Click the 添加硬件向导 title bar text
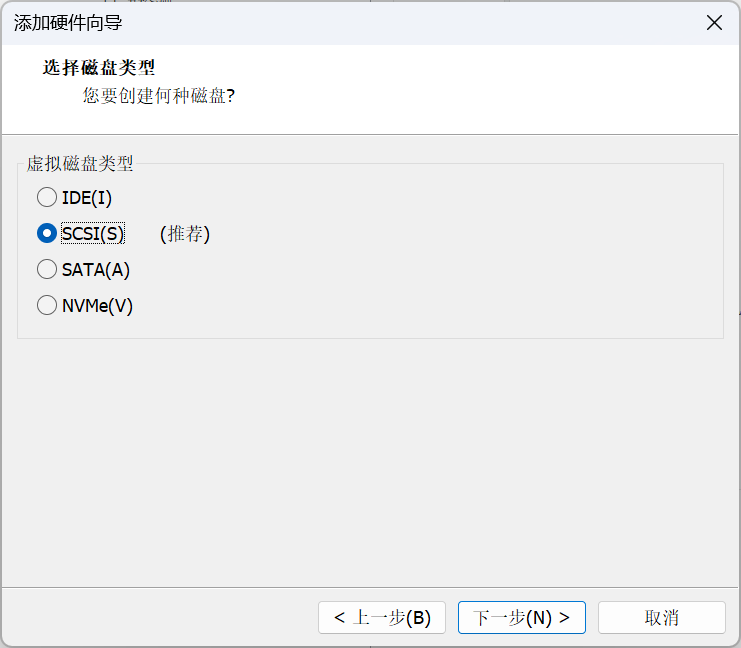Screen dimensions: 741x648 click(x=69, y=22)
